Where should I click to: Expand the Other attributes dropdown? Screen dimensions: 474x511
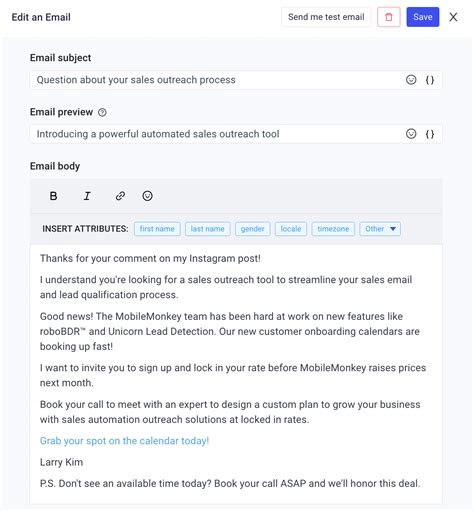[x=380, y=229]
